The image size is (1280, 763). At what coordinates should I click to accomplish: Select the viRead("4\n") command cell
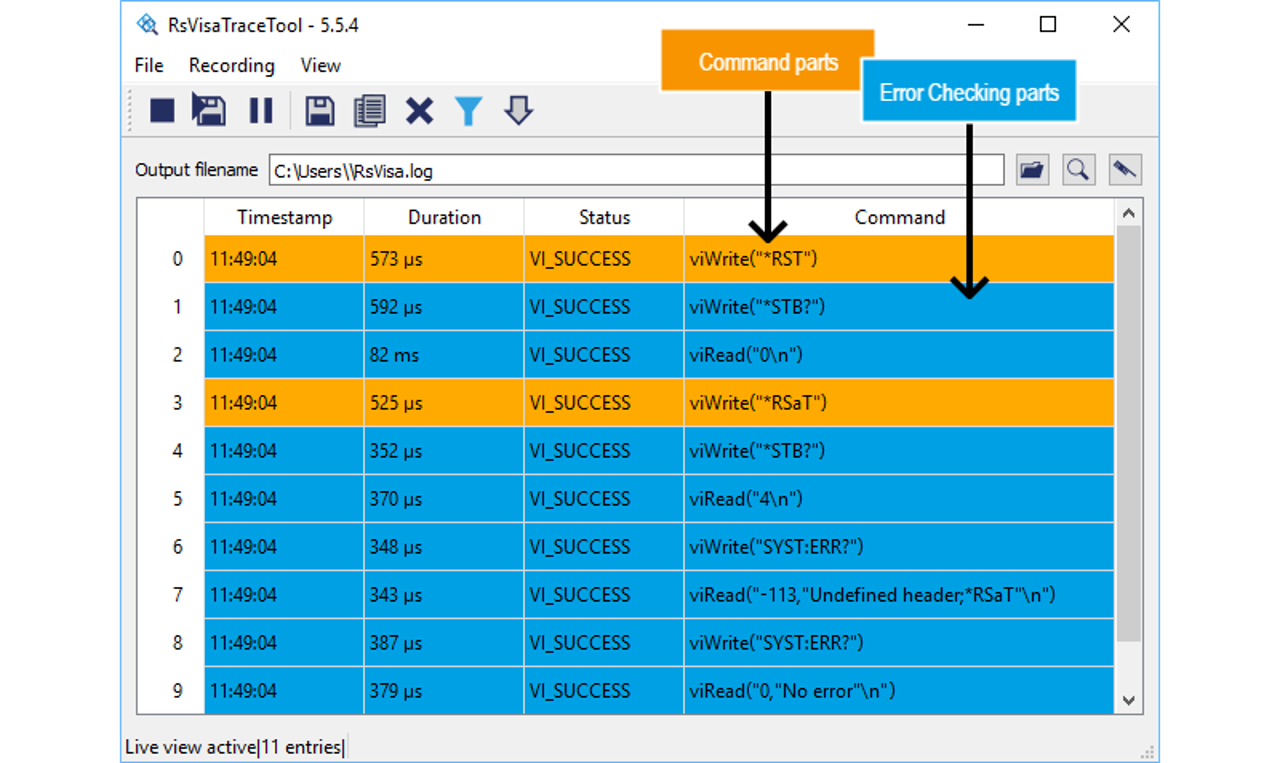(899, 499)
